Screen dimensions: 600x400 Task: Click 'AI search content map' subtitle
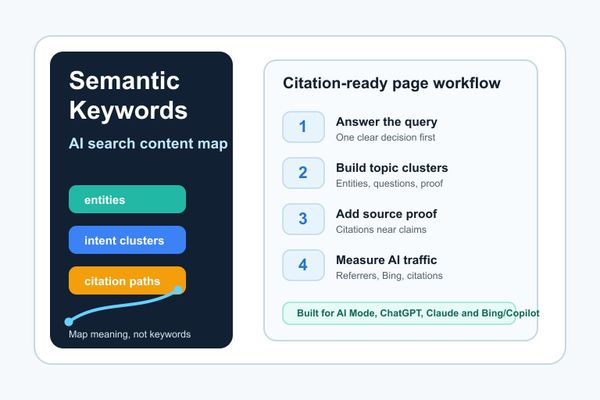(148, 144)
